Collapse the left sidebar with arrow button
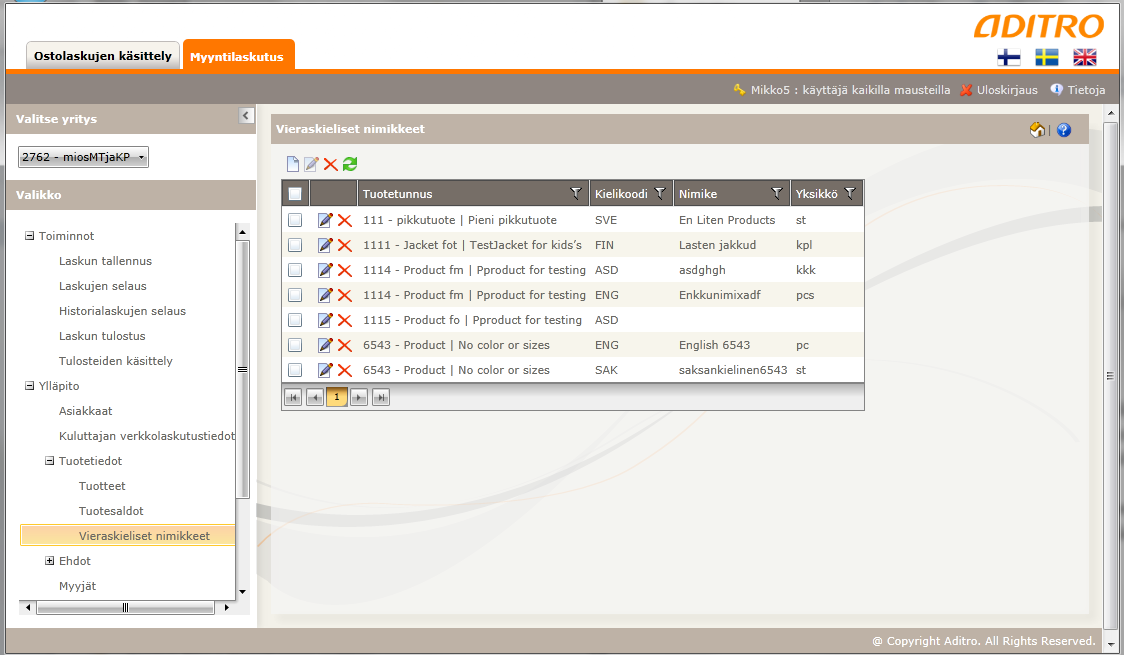The height and width of the screenshot is (655, 1124). 246,115
